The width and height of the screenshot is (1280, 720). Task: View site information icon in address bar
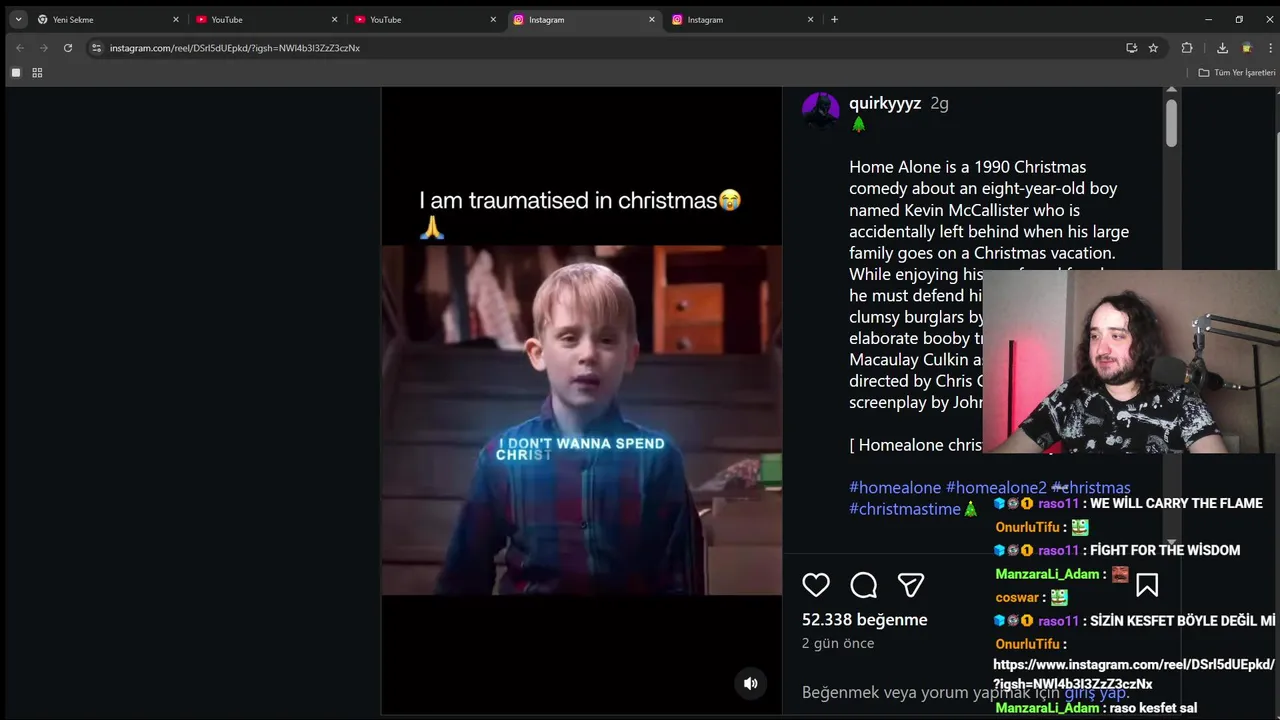96,47
